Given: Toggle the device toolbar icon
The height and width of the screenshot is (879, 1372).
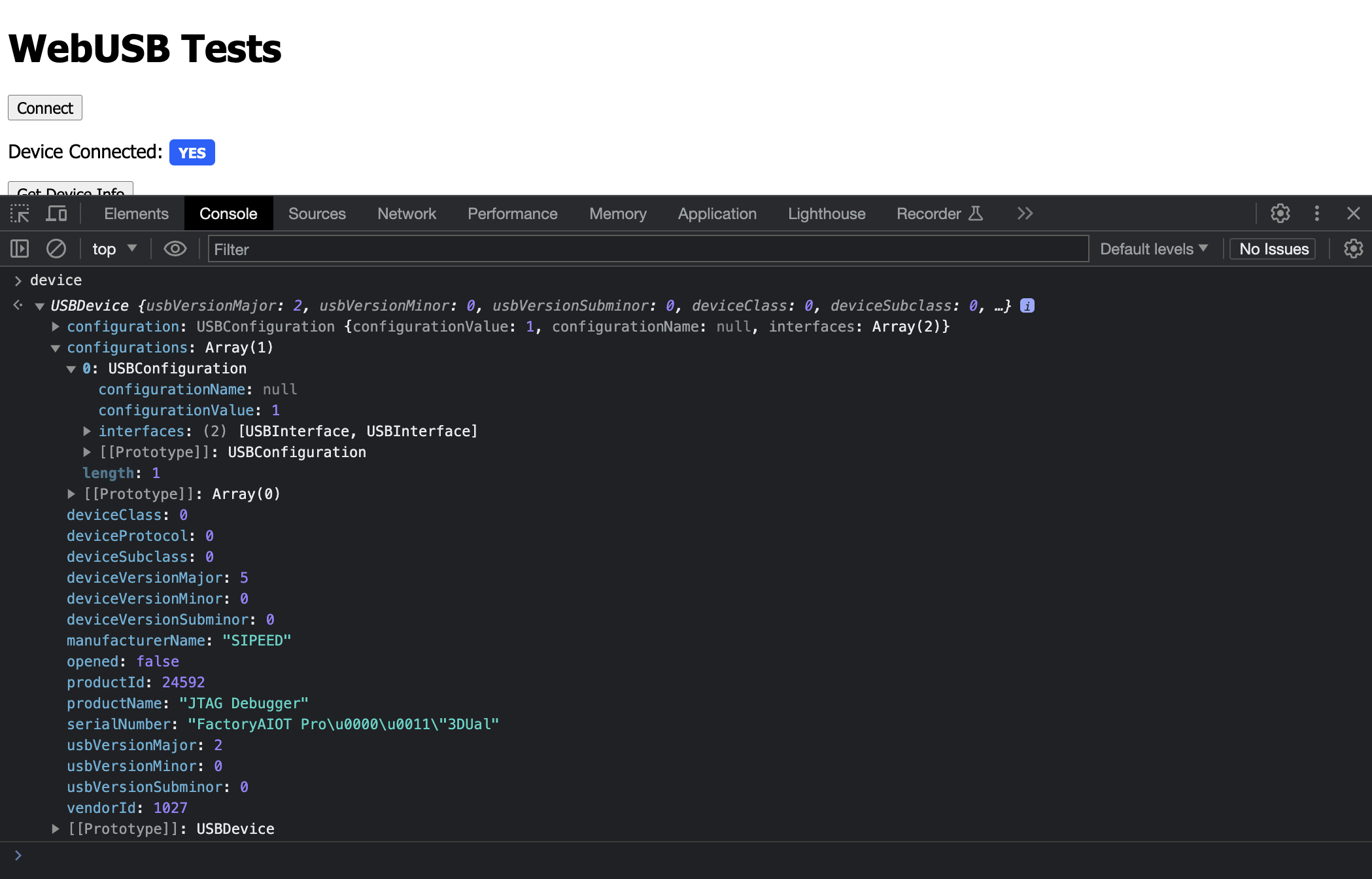Looking at the screenshot, I should (x=56, y=214).
